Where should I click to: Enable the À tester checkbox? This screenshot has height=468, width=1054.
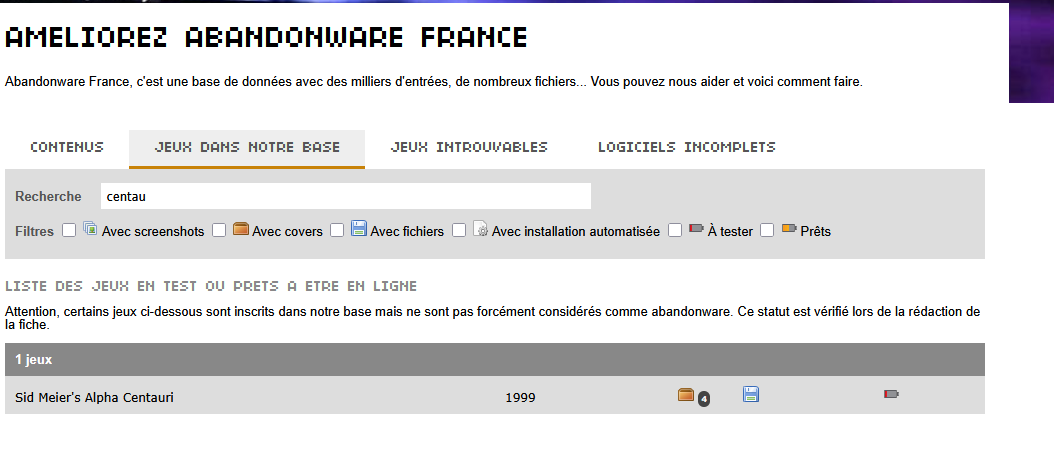(x=675, y=231)
